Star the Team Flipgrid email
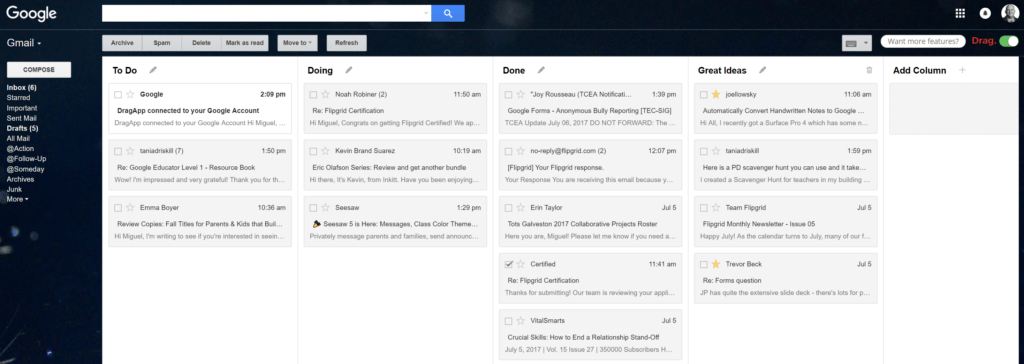Image resolution: width=1024 pixels, height=364 pixels. pos(716,208)
